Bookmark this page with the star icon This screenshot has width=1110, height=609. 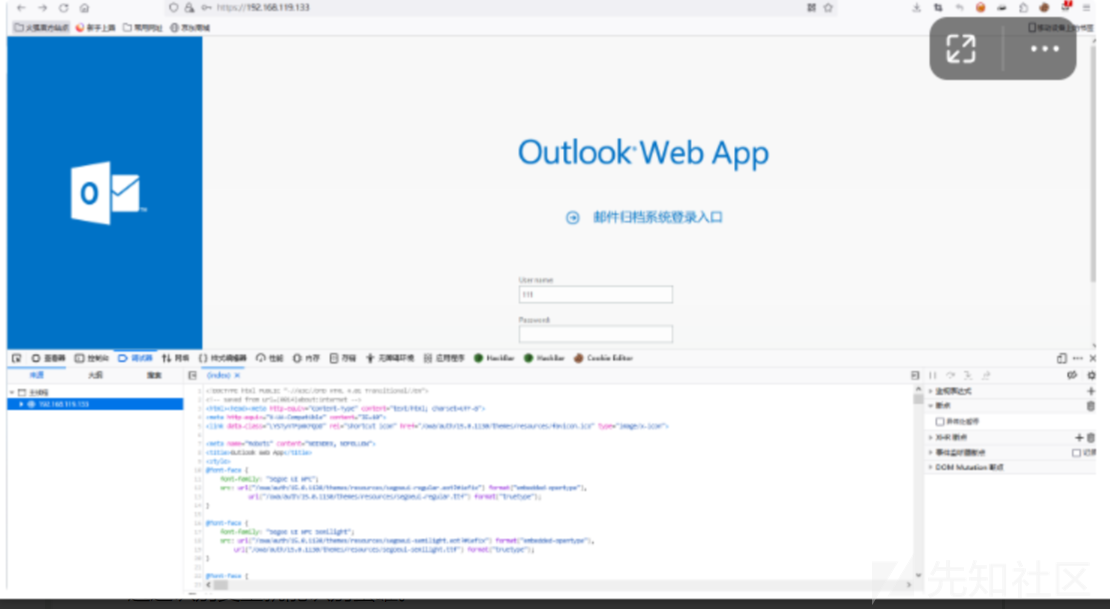click(828, 8)
